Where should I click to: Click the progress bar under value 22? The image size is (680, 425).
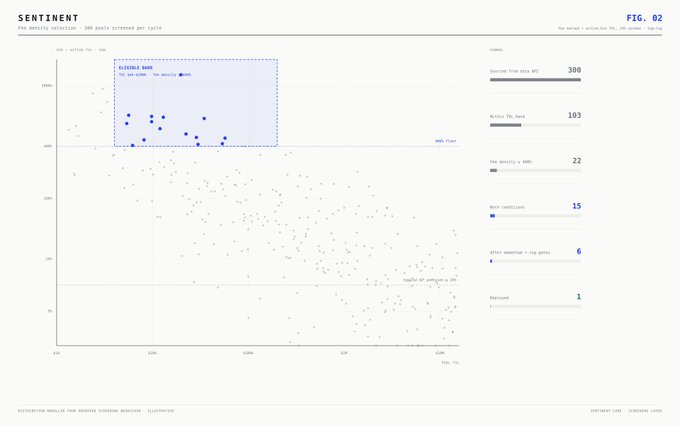click(535, 170)
